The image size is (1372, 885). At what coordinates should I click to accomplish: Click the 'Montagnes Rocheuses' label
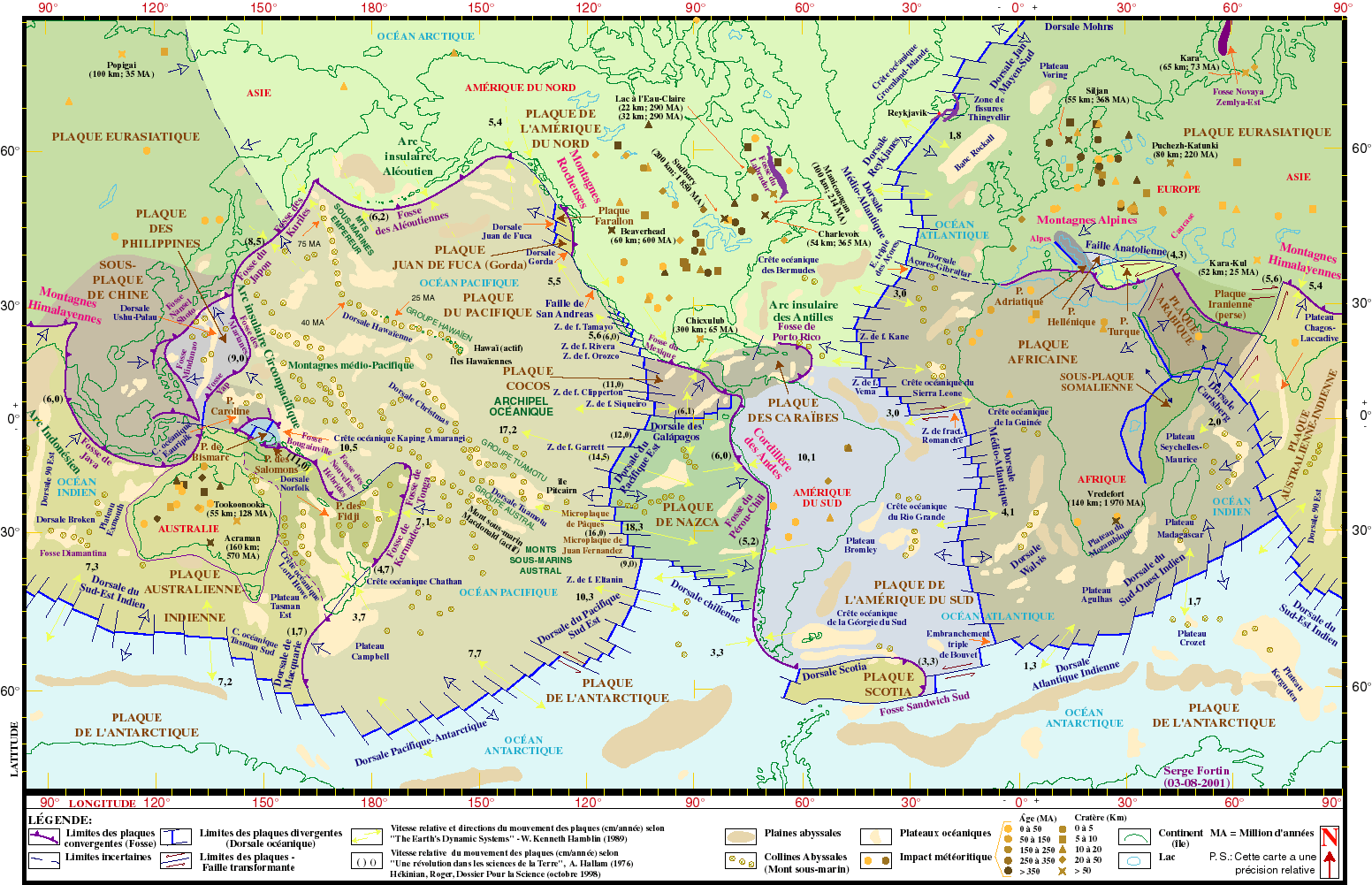579,178
